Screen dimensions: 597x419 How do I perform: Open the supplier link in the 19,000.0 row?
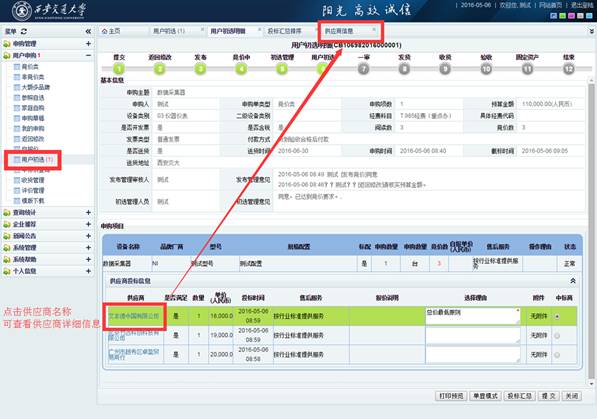(x=134, y=336)
